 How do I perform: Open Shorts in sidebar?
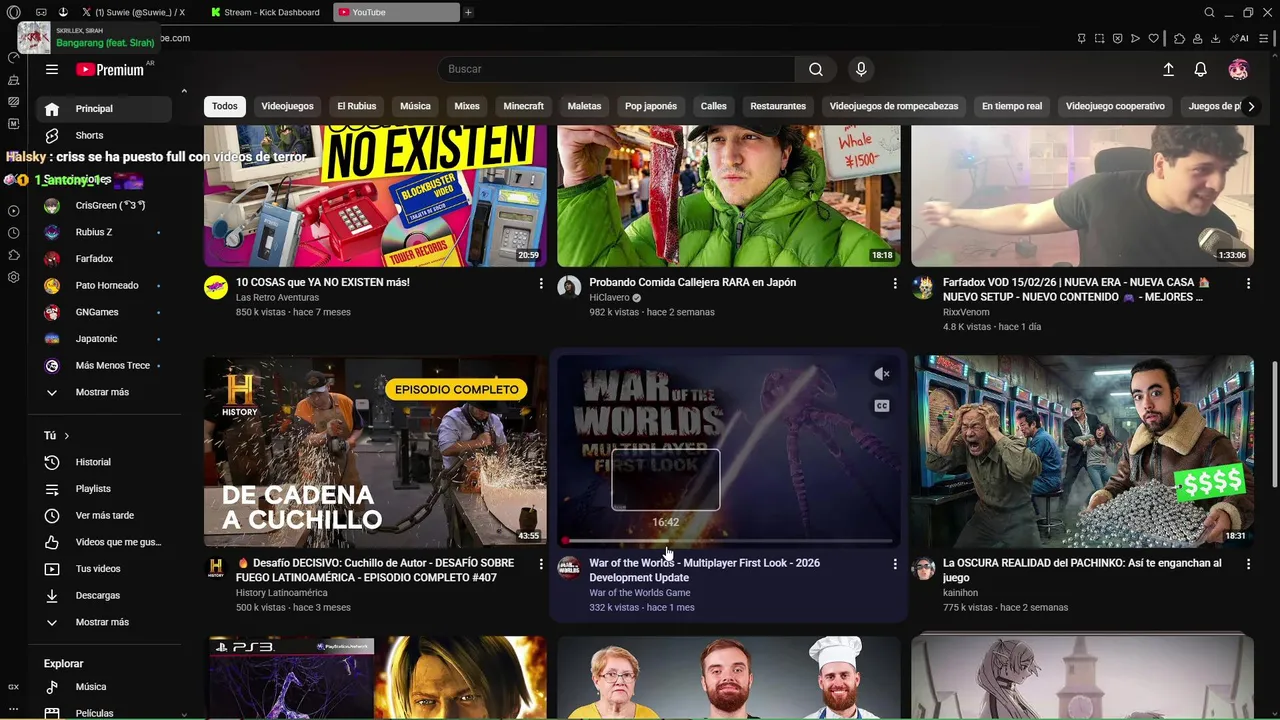pyautogui.click(x=104, y=135)
